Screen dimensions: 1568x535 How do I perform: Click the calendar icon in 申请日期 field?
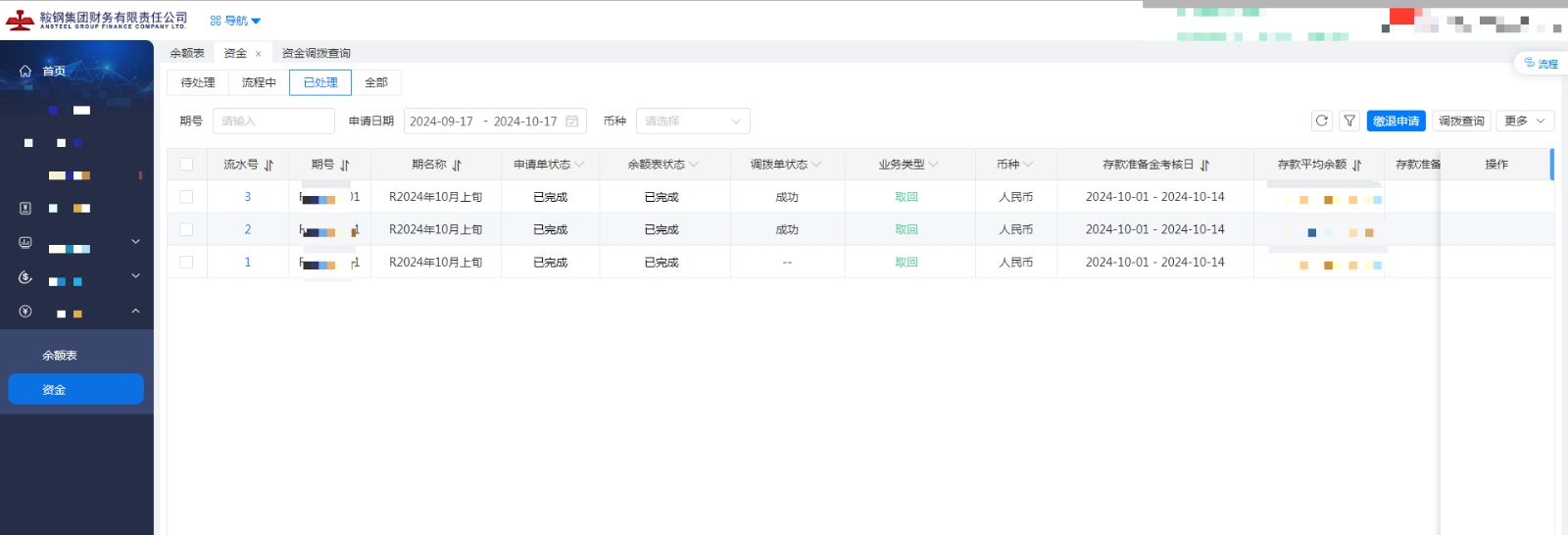[x=572, y=122]
